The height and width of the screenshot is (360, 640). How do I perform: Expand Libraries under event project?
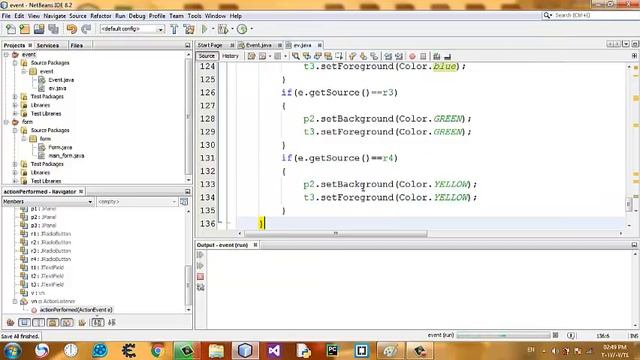[15, 105]
